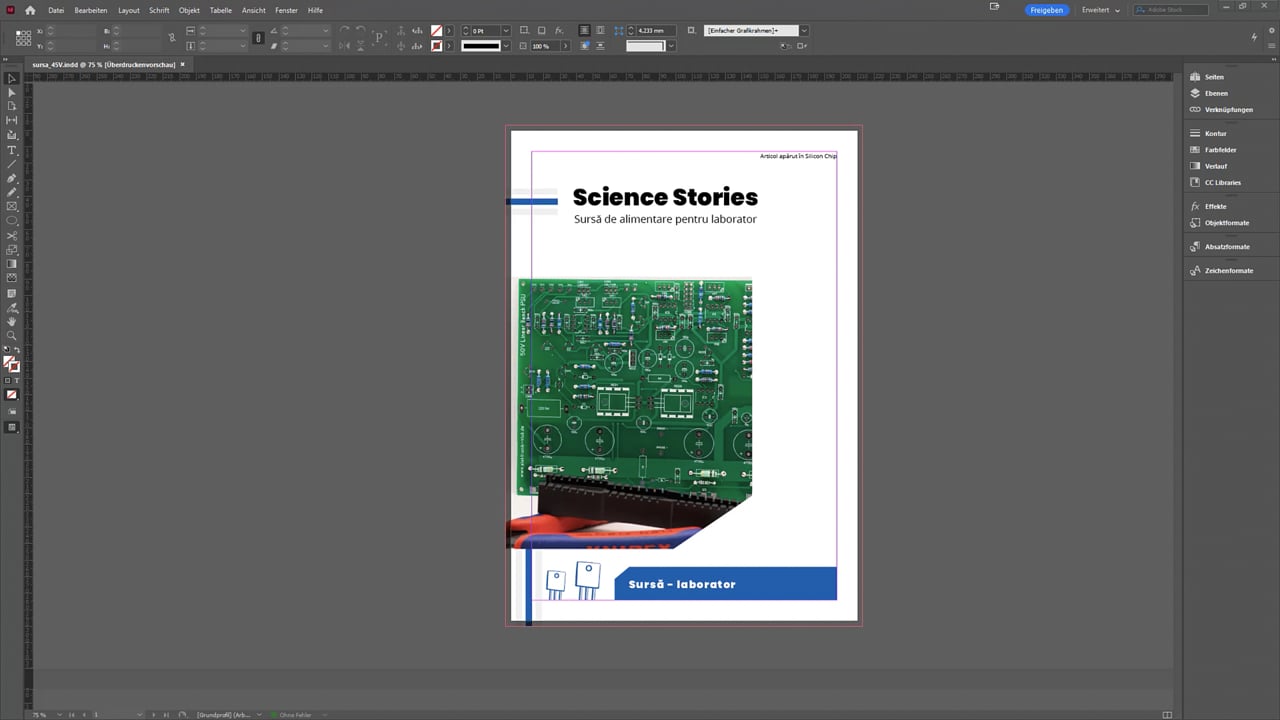1280x720 pixels.
Task: Select the Zoom magnifier tool
Action: click(12, 336)
